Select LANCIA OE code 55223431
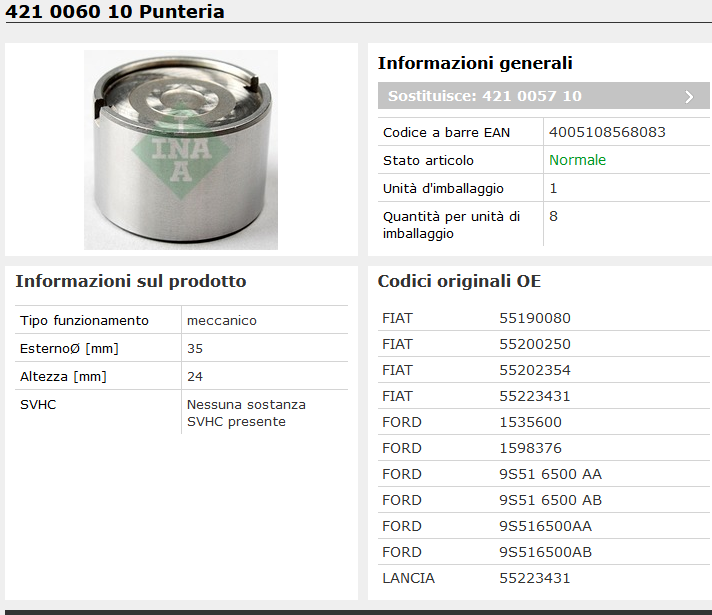The image size is (712, 615). [x=535, y=578]
